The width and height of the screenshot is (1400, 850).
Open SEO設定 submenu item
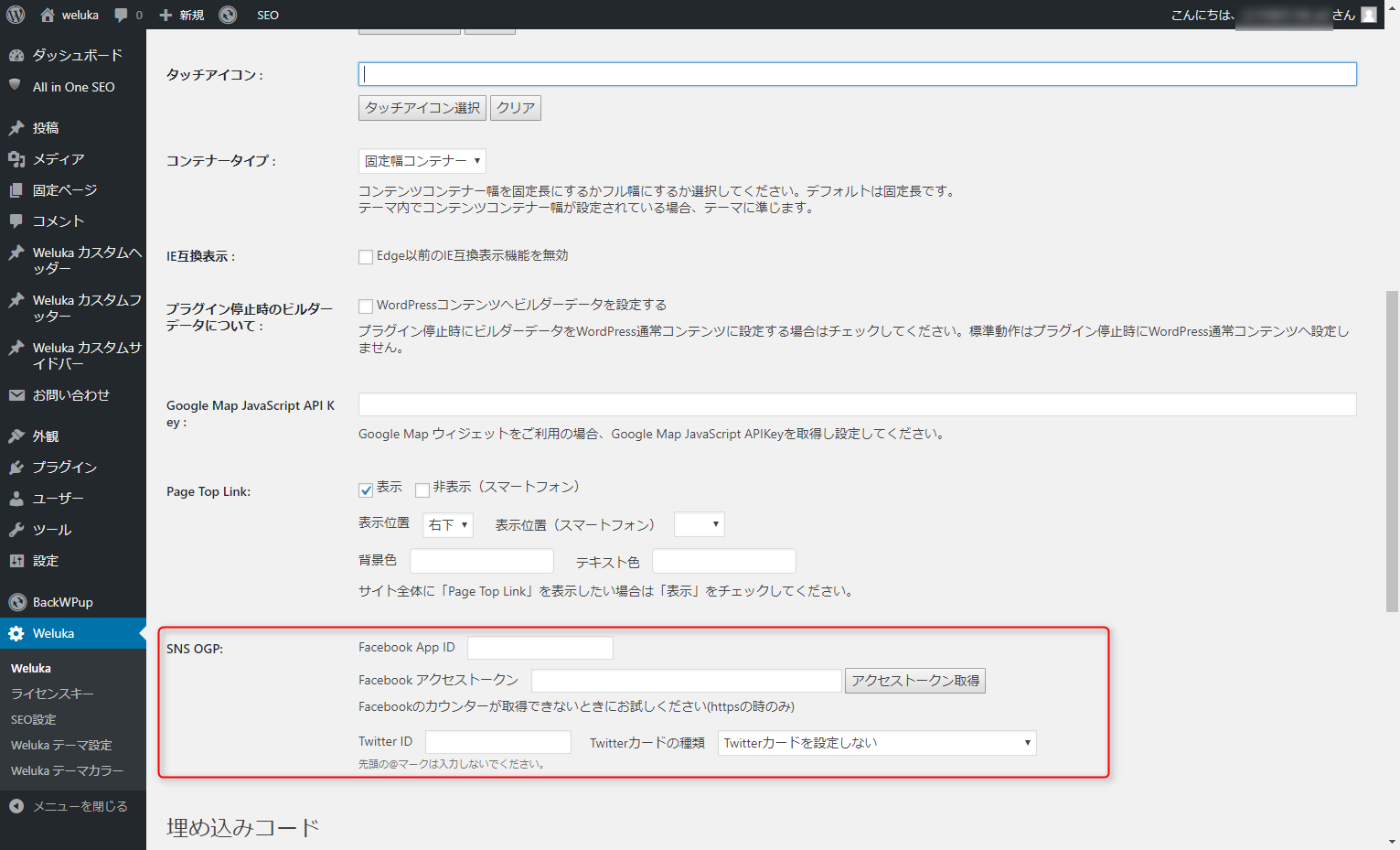34,719
